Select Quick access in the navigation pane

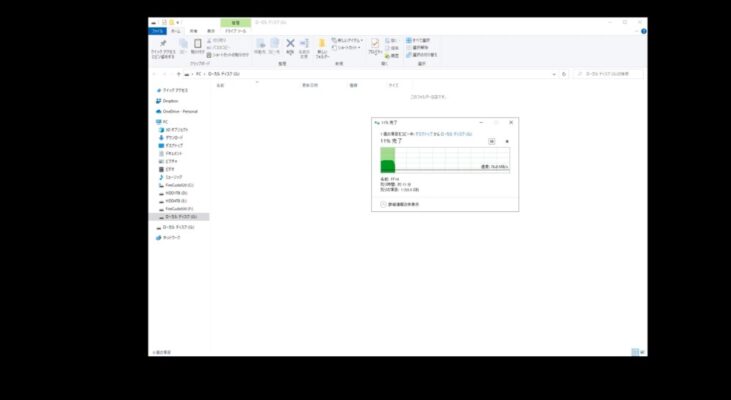pyautogui.click(x=172, y=90)
